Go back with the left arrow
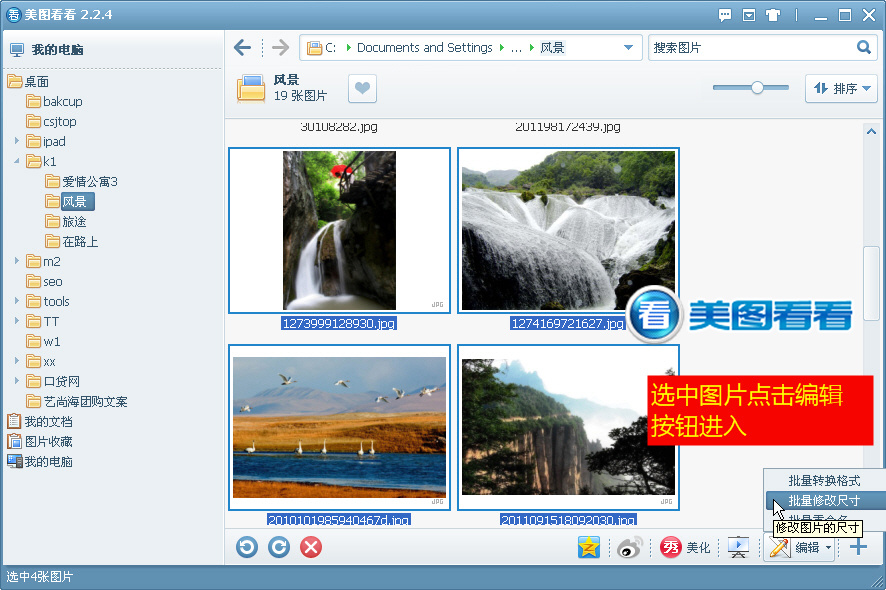Viewport: 886px width, 590px height. (x=242, y=47)
